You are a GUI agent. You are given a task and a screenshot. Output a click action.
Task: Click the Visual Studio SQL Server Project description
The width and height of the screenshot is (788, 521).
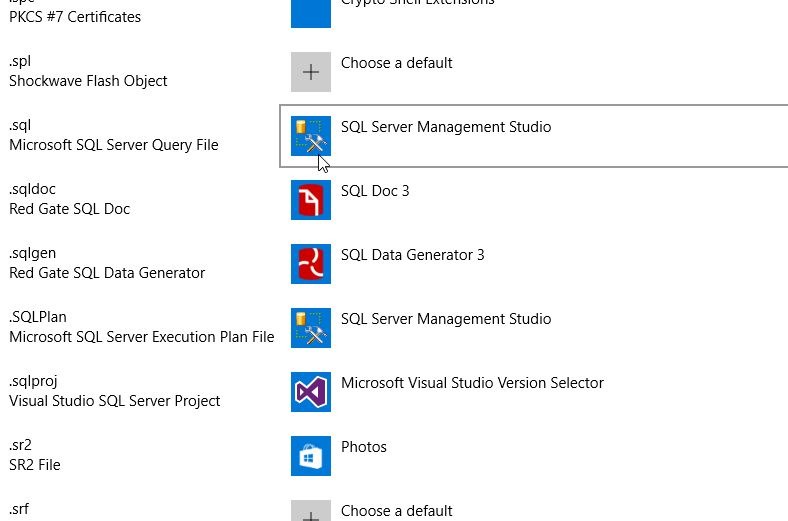tap(114, 401)
